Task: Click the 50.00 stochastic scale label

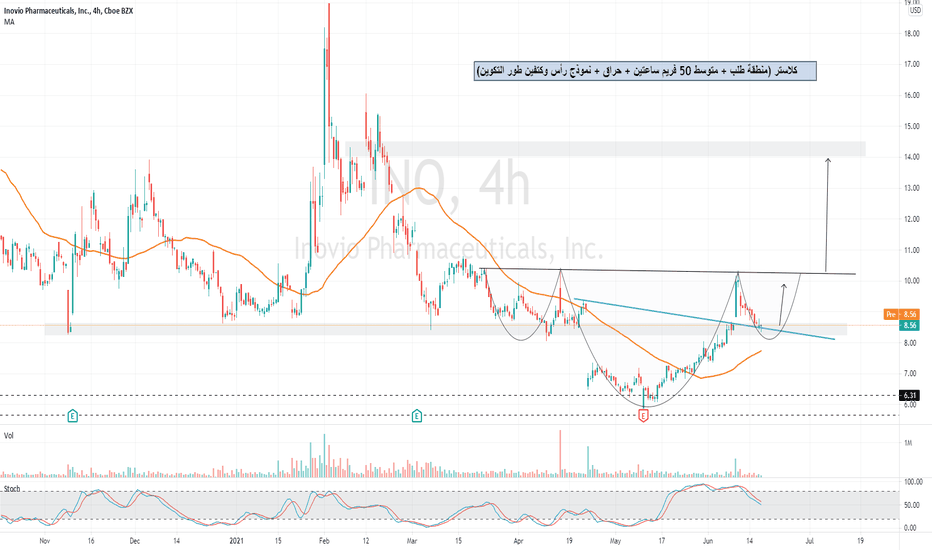Action: coord(913,505)
